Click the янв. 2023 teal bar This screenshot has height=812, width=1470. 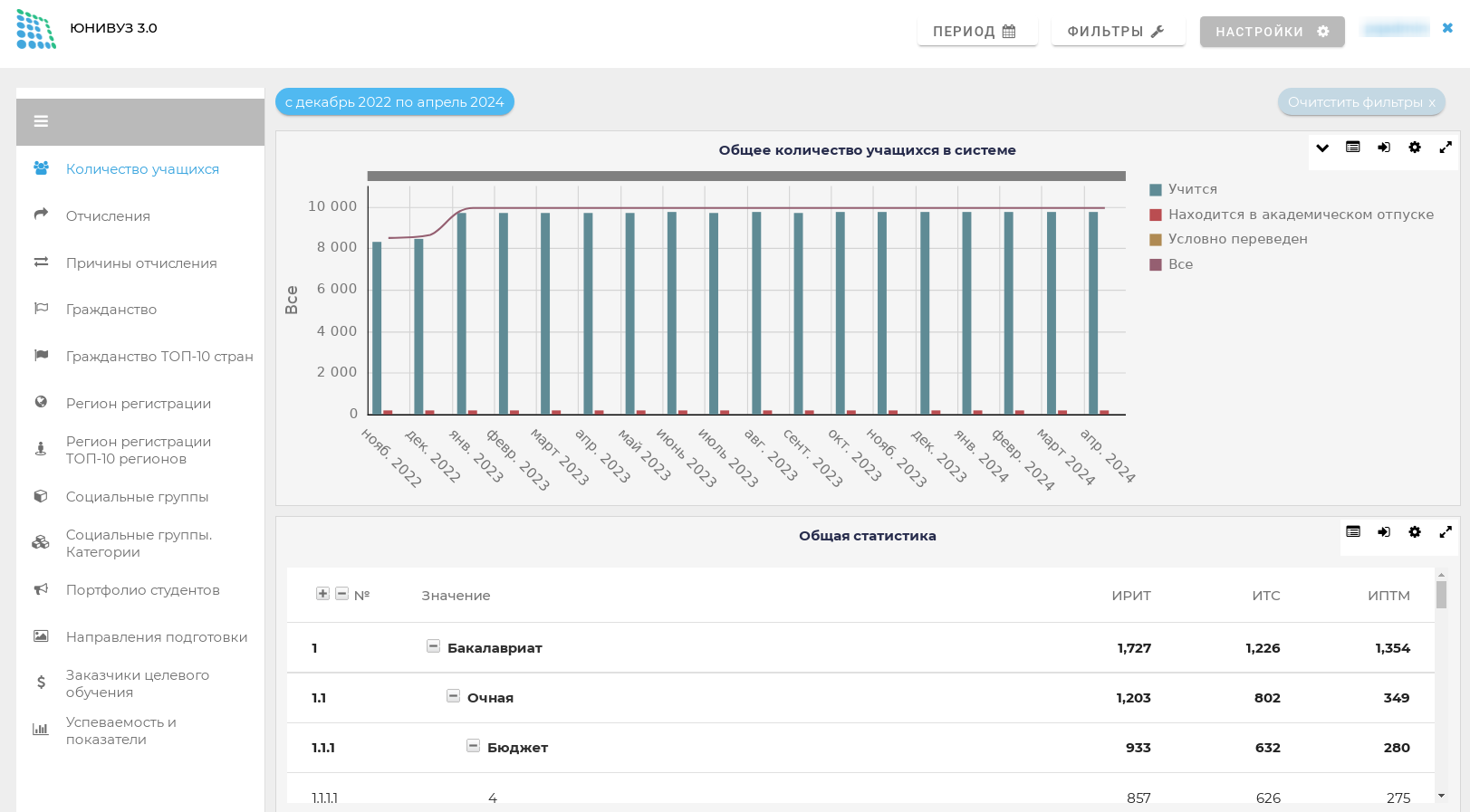point(462,313)
